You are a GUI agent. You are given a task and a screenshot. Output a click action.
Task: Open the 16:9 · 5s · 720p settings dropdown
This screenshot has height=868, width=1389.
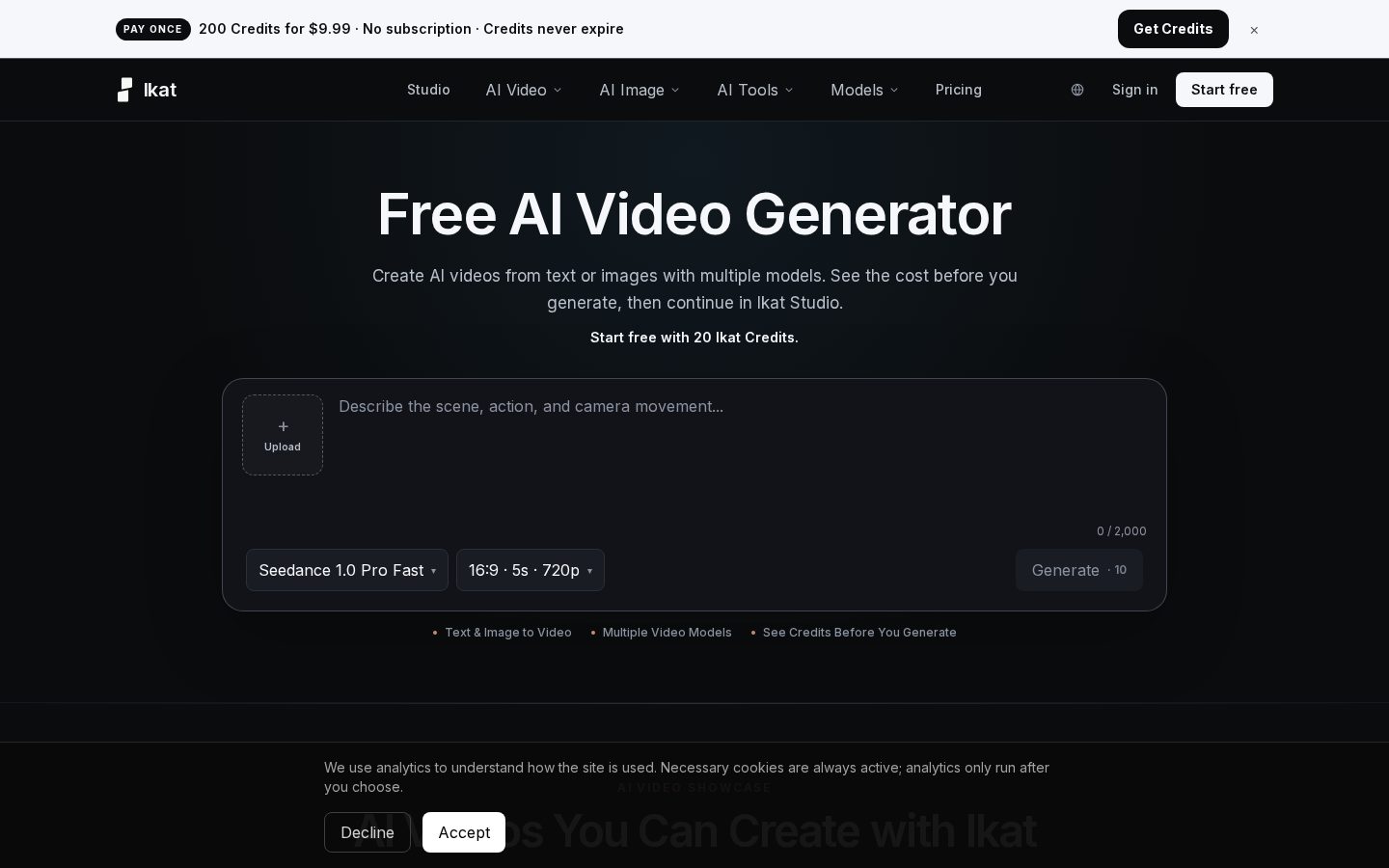pos(531,570)
